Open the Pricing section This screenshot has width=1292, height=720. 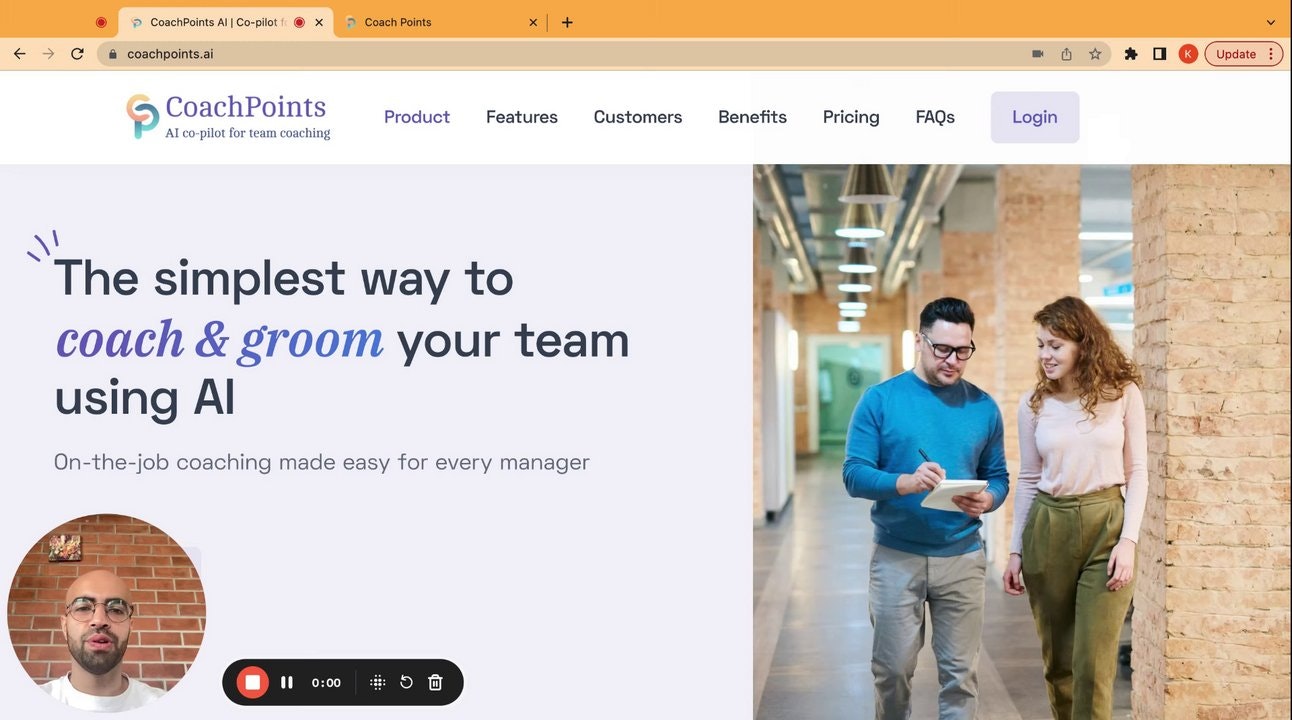[x=851, y=117]
